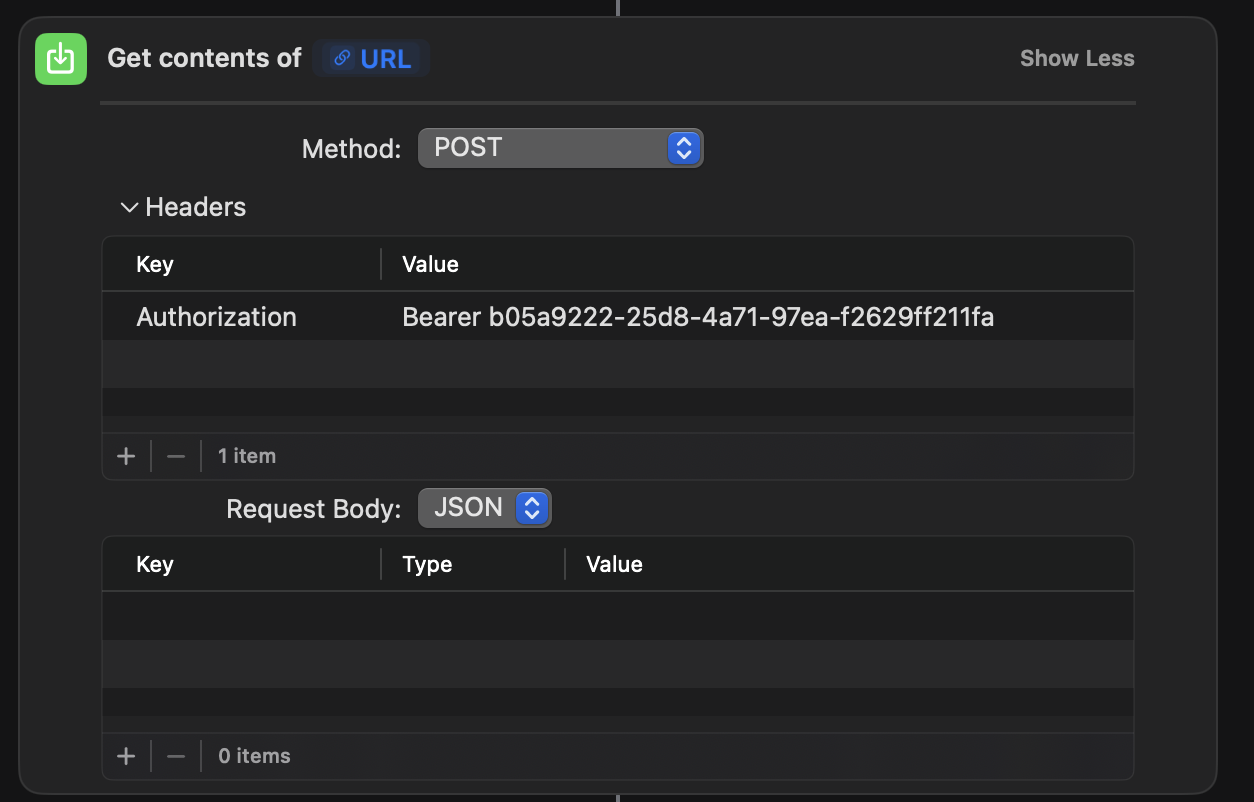The image size is (1254, 802).
Task: Remove header with minus button
Action: 176,456
